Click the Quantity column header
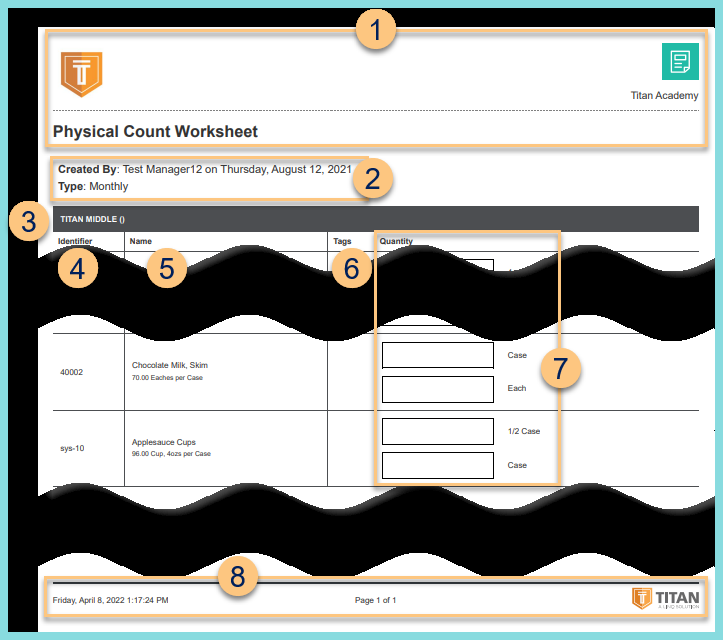Viewport: 723px width, 640px height. coord(396,241)
